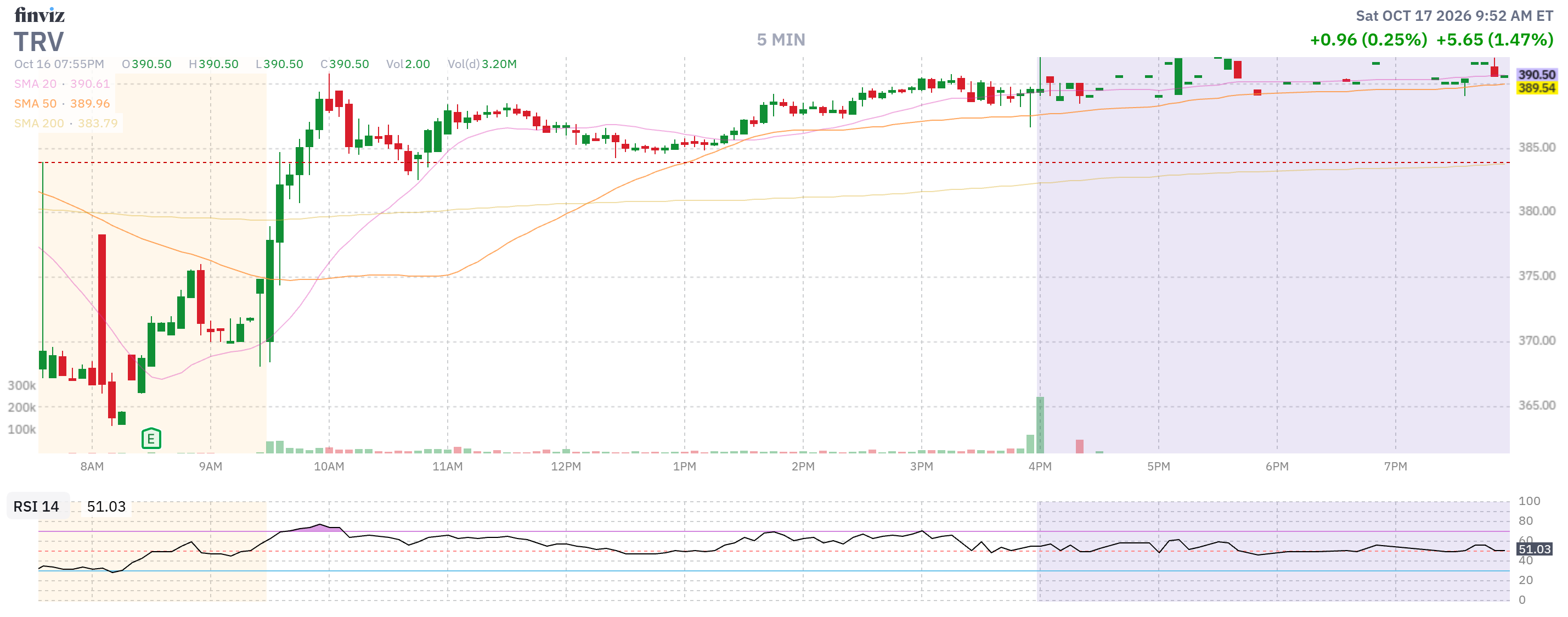Click the Oct 16 07:55PM bar date
This screenshot has width=1568, height=617.
pos(59,64)
